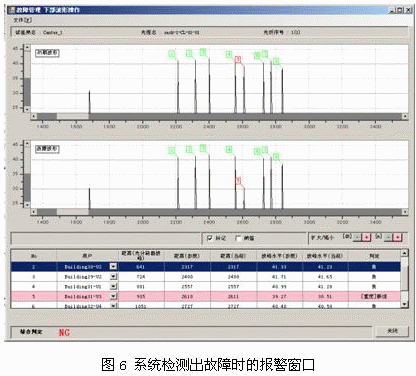
Task: Click green marker 4 in lower waveform
Action: tap(229, 150)
